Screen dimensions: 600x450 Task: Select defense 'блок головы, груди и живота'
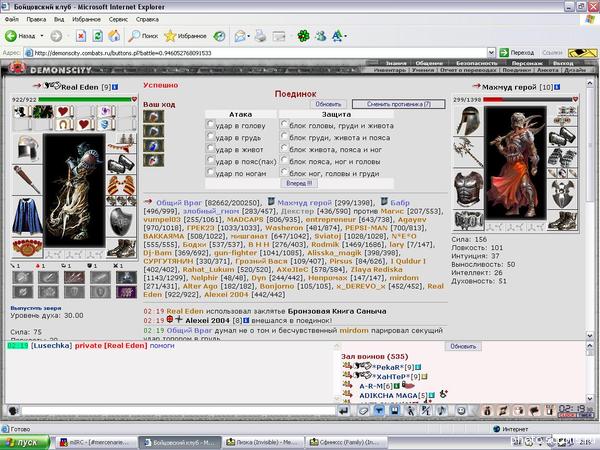[x=284, y=124]
